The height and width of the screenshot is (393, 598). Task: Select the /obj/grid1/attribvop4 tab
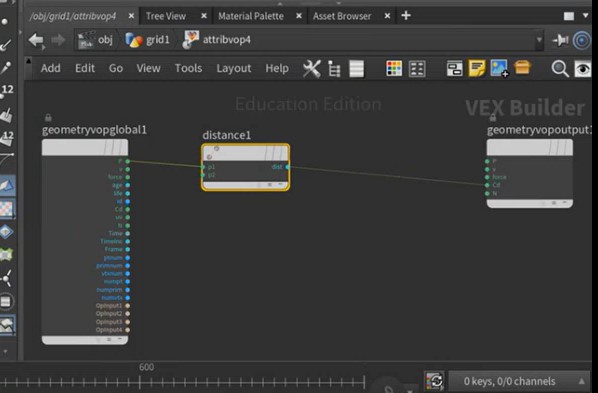click(x=73, y=16)
